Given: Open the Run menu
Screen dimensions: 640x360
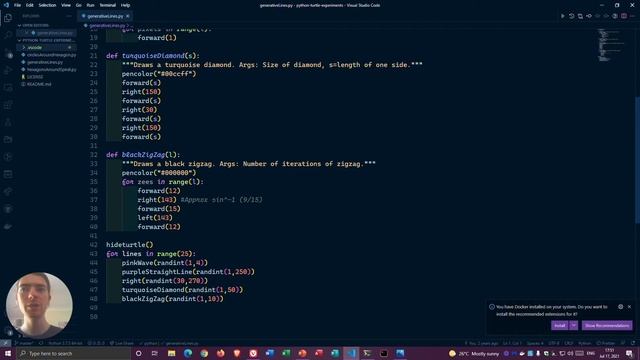Looking at the screenshot, I should point(90,5).
